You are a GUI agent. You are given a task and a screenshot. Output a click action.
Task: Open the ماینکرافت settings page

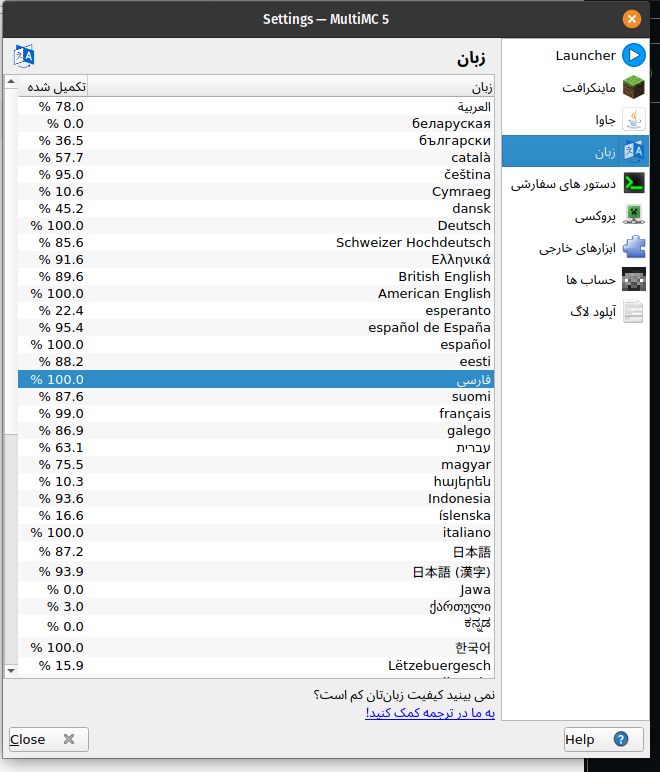tap(575, 87)
